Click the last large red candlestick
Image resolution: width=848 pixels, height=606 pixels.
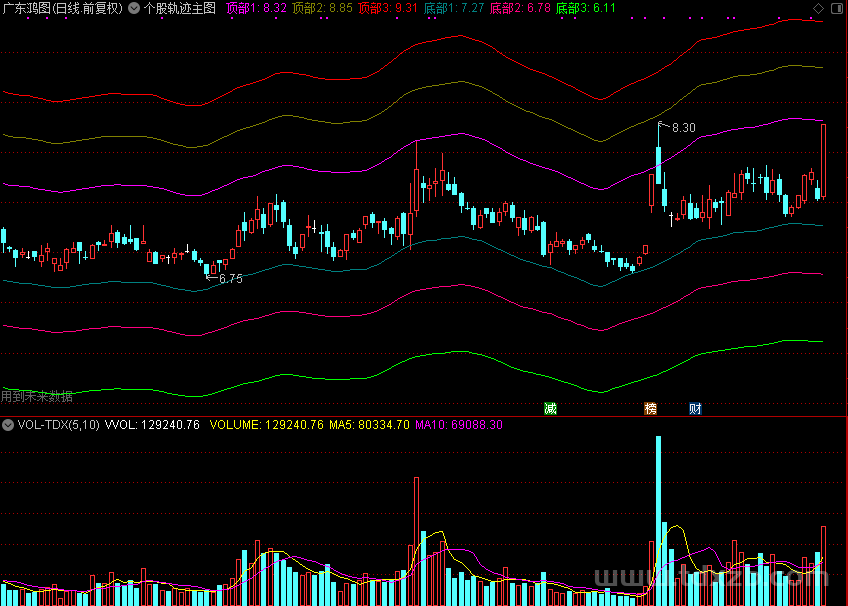(823, 161)
